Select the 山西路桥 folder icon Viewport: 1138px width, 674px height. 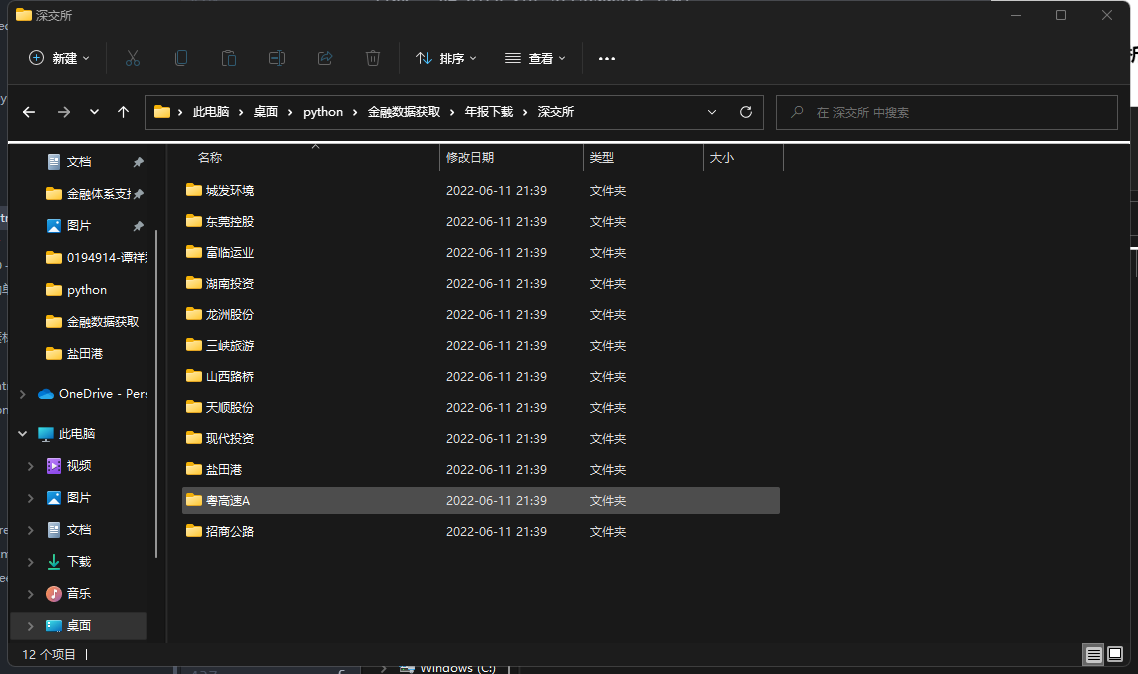pos(193,376)
